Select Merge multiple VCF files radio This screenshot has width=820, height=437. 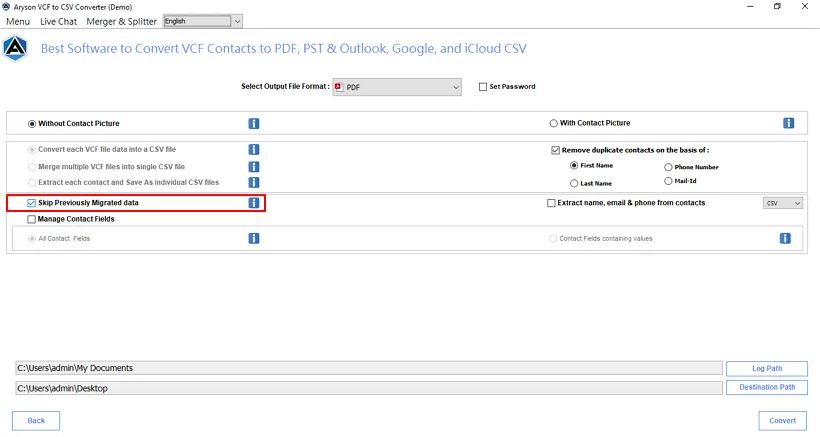pyautogui.click(x=32, y=167)
